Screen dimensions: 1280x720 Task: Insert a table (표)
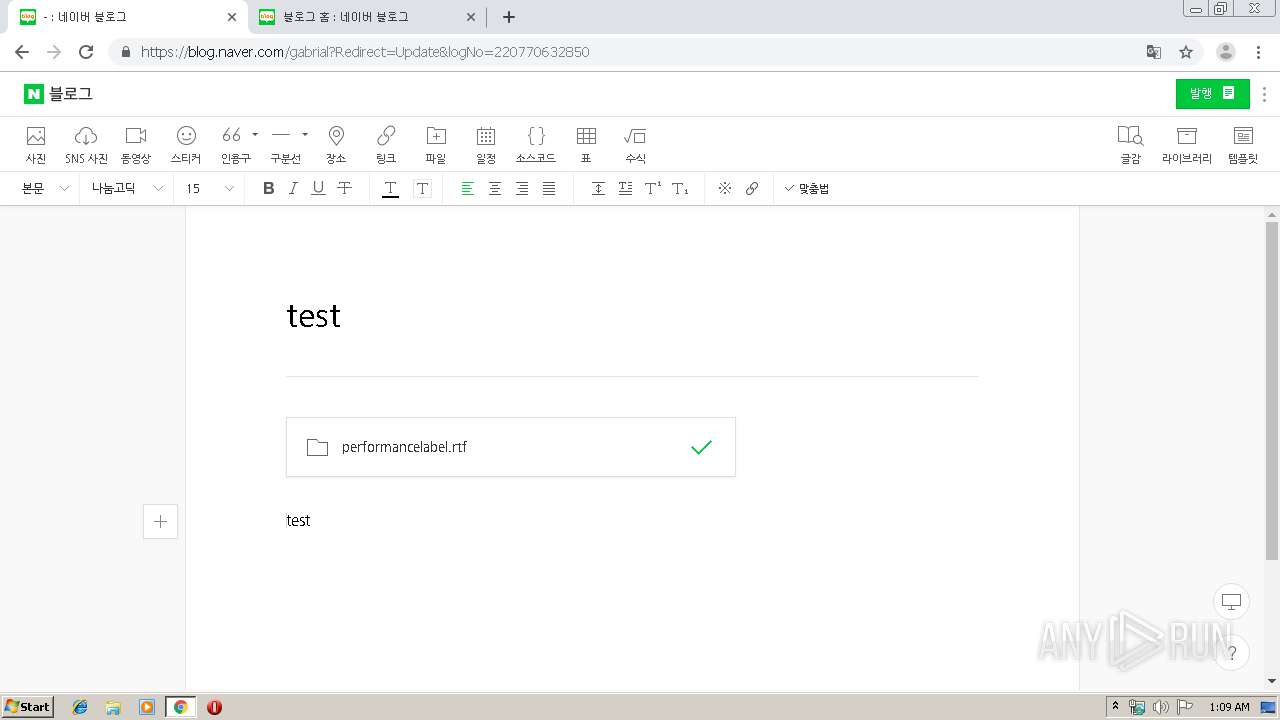(586, 144)
